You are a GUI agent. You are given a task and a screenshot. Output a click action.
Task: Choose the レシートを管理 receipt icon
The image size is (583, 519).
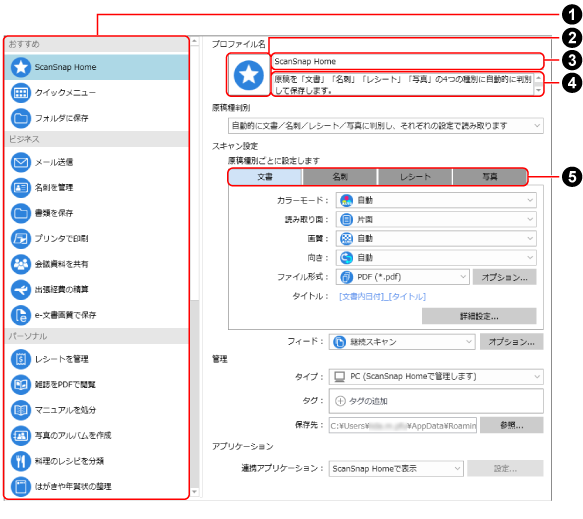(x=21, y=360)
